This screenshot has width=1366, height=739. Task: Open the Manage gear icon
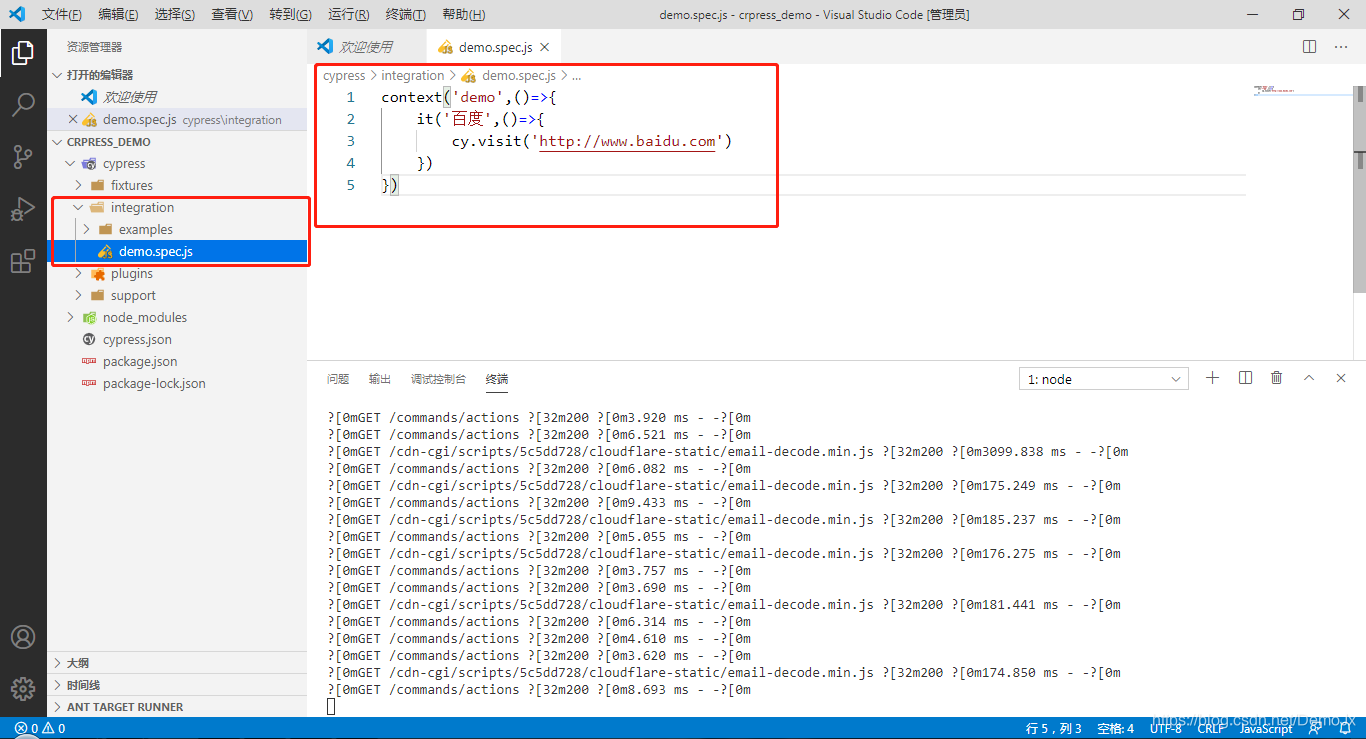coord(23,689)
